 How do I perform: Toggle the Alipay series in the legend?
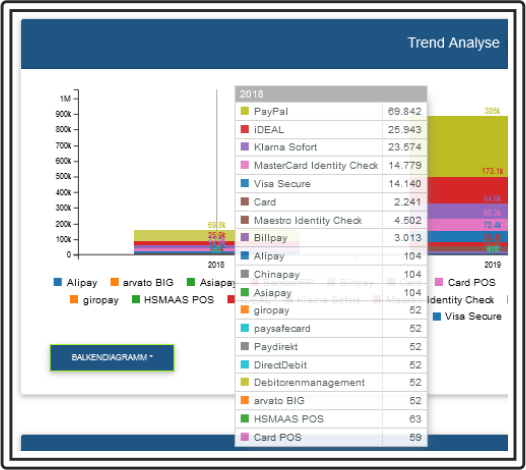(x=75, y=282)
